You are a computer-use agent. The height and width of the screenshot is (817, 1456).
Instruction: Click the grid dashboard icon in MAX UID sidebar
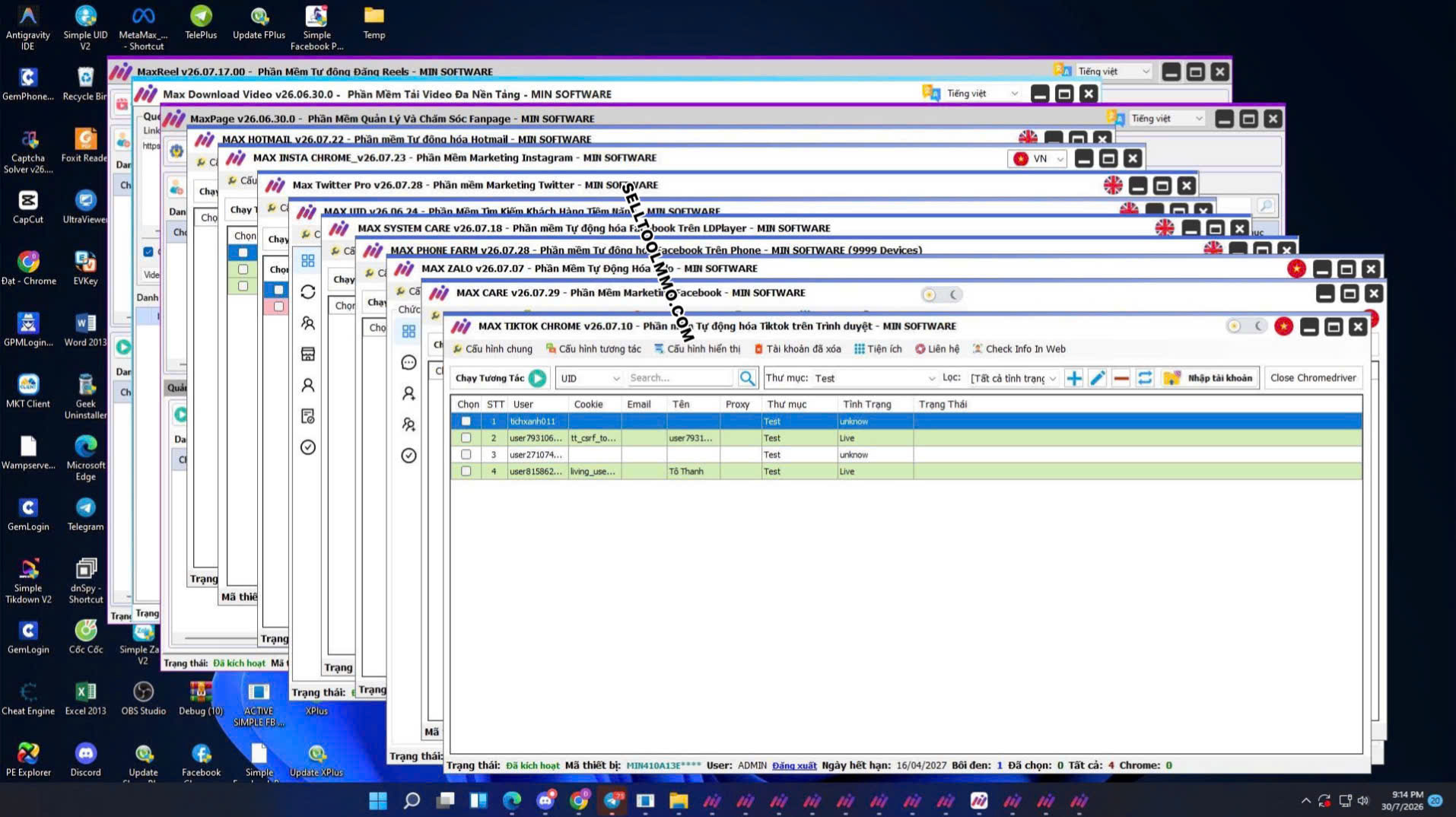[307, 261]
